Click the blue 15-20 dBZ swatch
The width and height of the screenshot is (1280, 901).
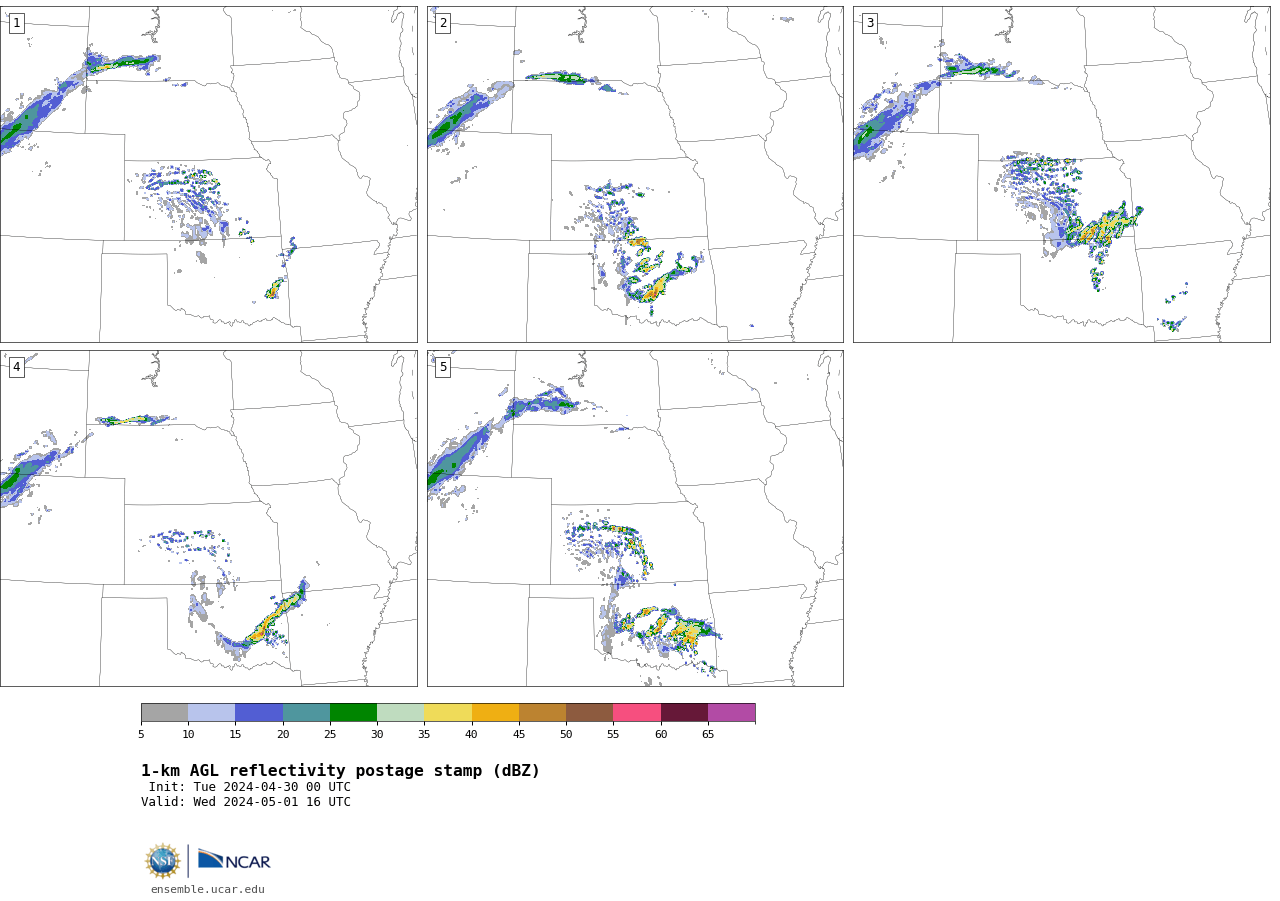click(259, 712)
